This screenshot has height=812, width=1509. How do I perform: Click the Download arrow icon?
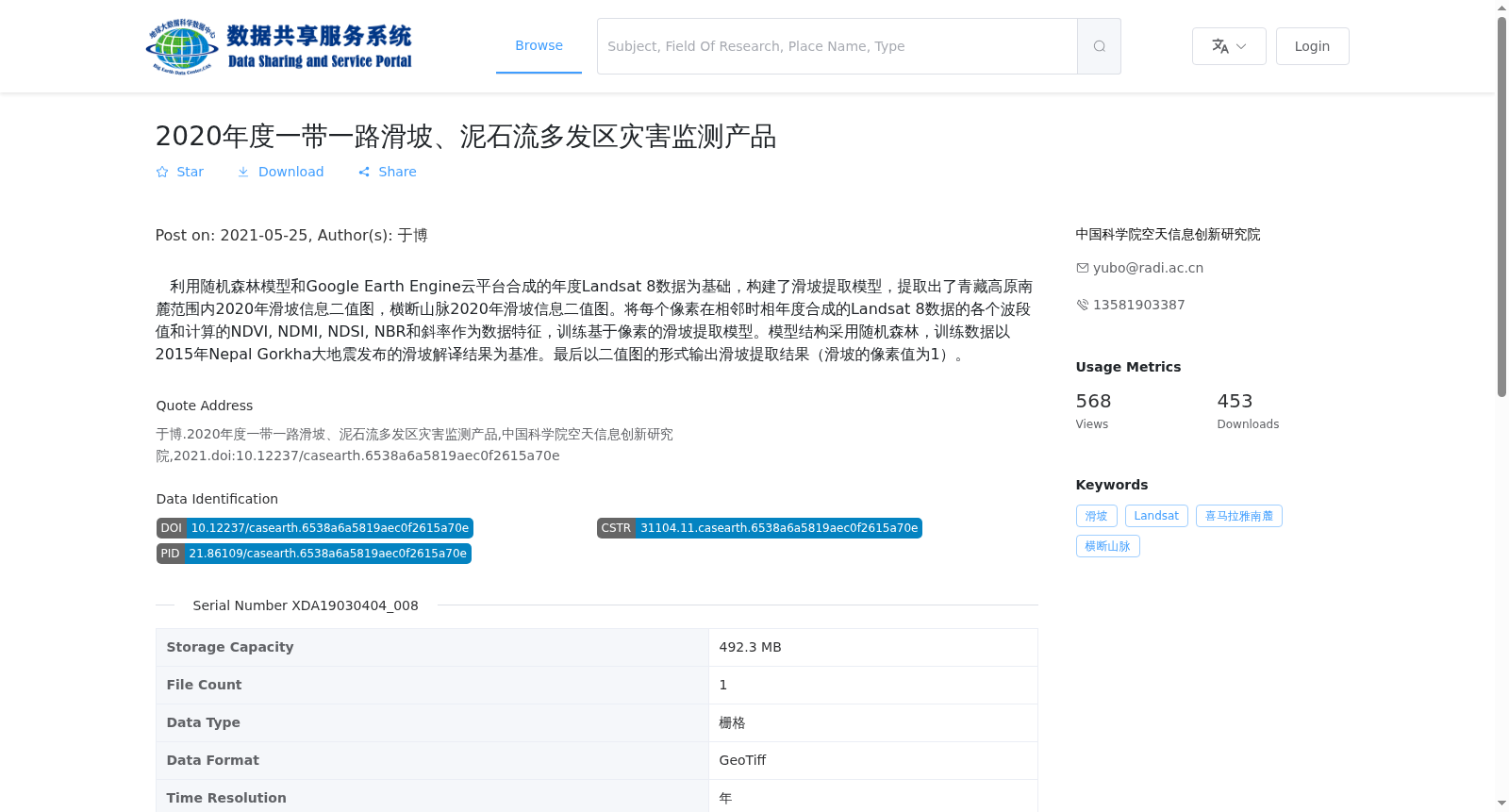243,172
